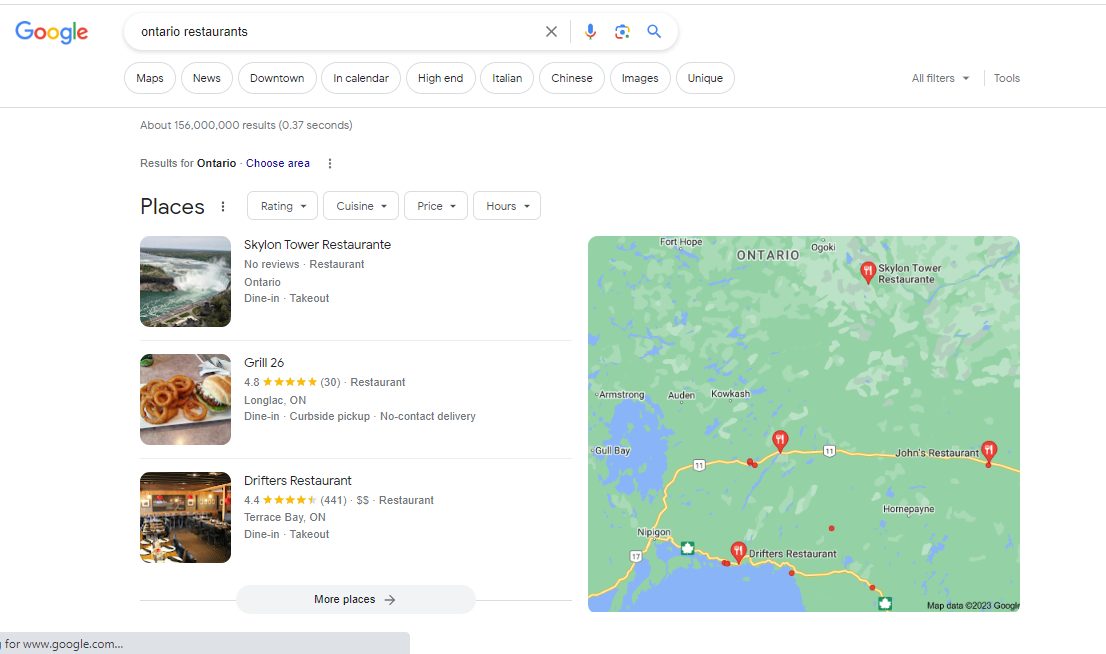Screen dimensions: 1106x654
Task: Select the Chinese filter chip
Action: [x=571, y=78]
